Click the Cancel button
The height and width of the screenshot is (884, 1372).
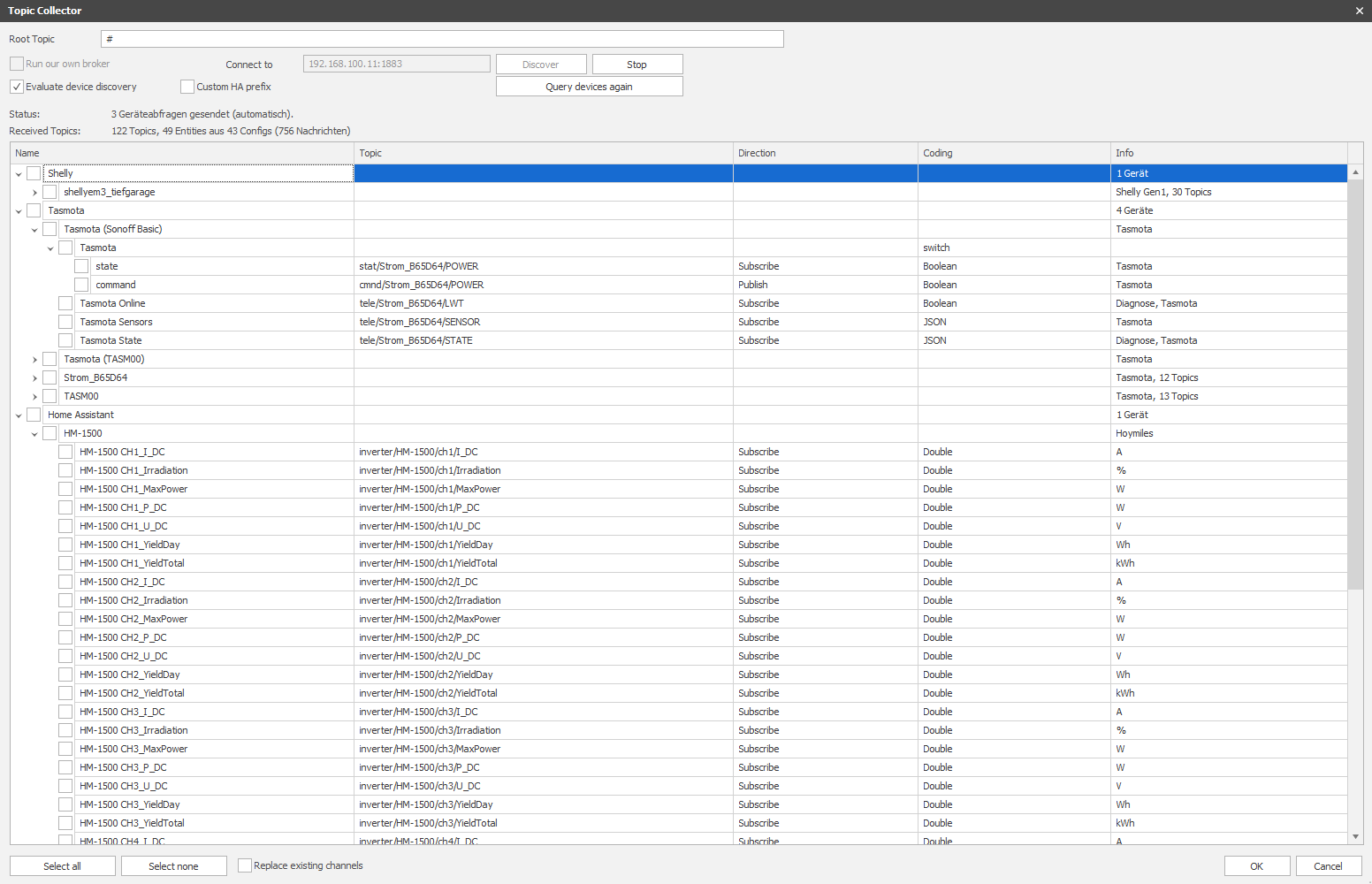[x=1328, y=866]
